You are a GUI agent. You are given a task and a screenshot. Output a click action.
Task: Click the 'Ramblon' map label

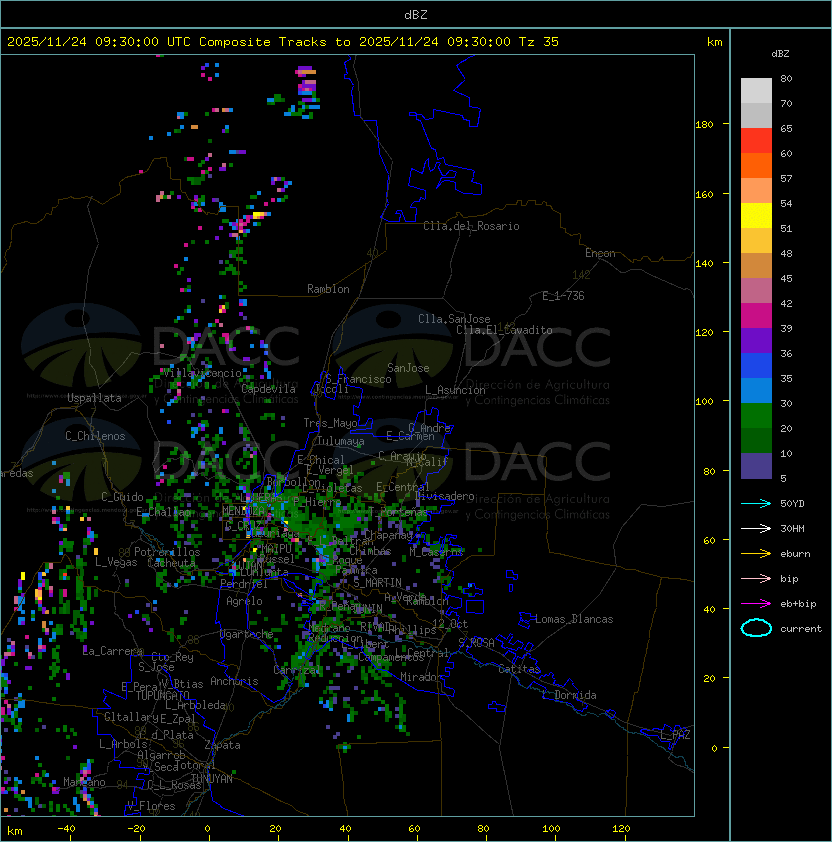328,289
